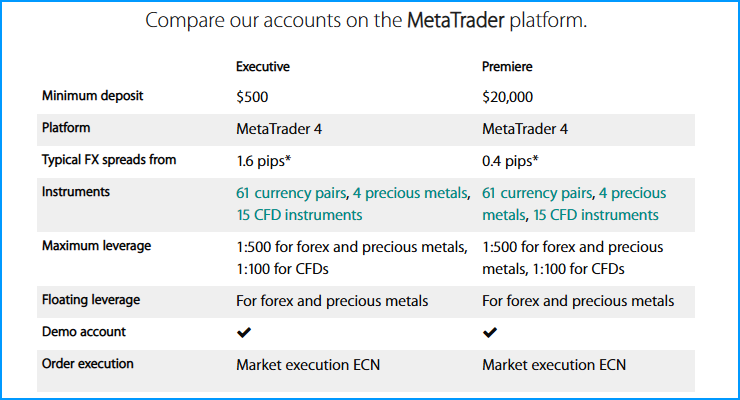Click the Executive demo account checkmark
The width and height of the screenshot is (740, 400).
click(244, 333)
